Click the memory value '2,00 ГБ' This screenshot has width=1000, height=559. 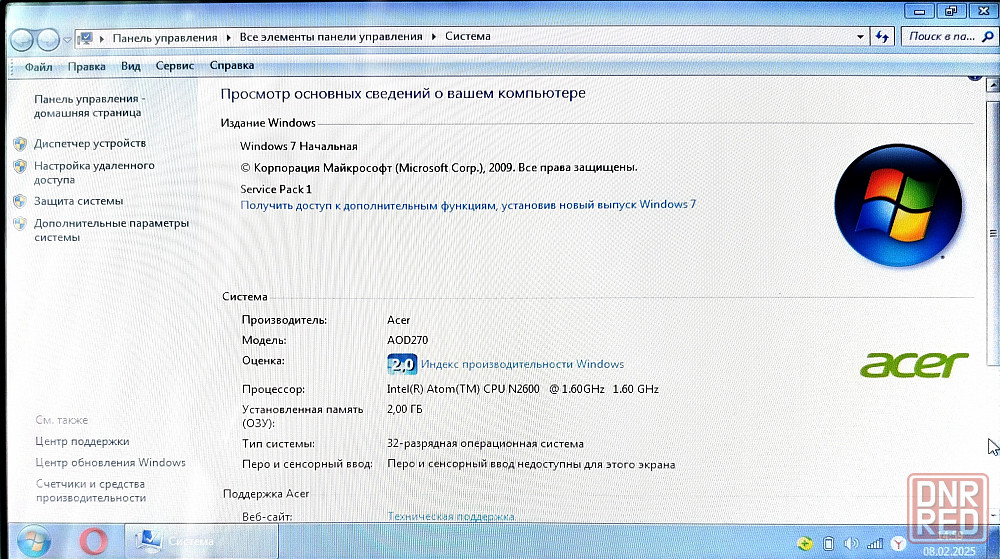pos(404,409)
